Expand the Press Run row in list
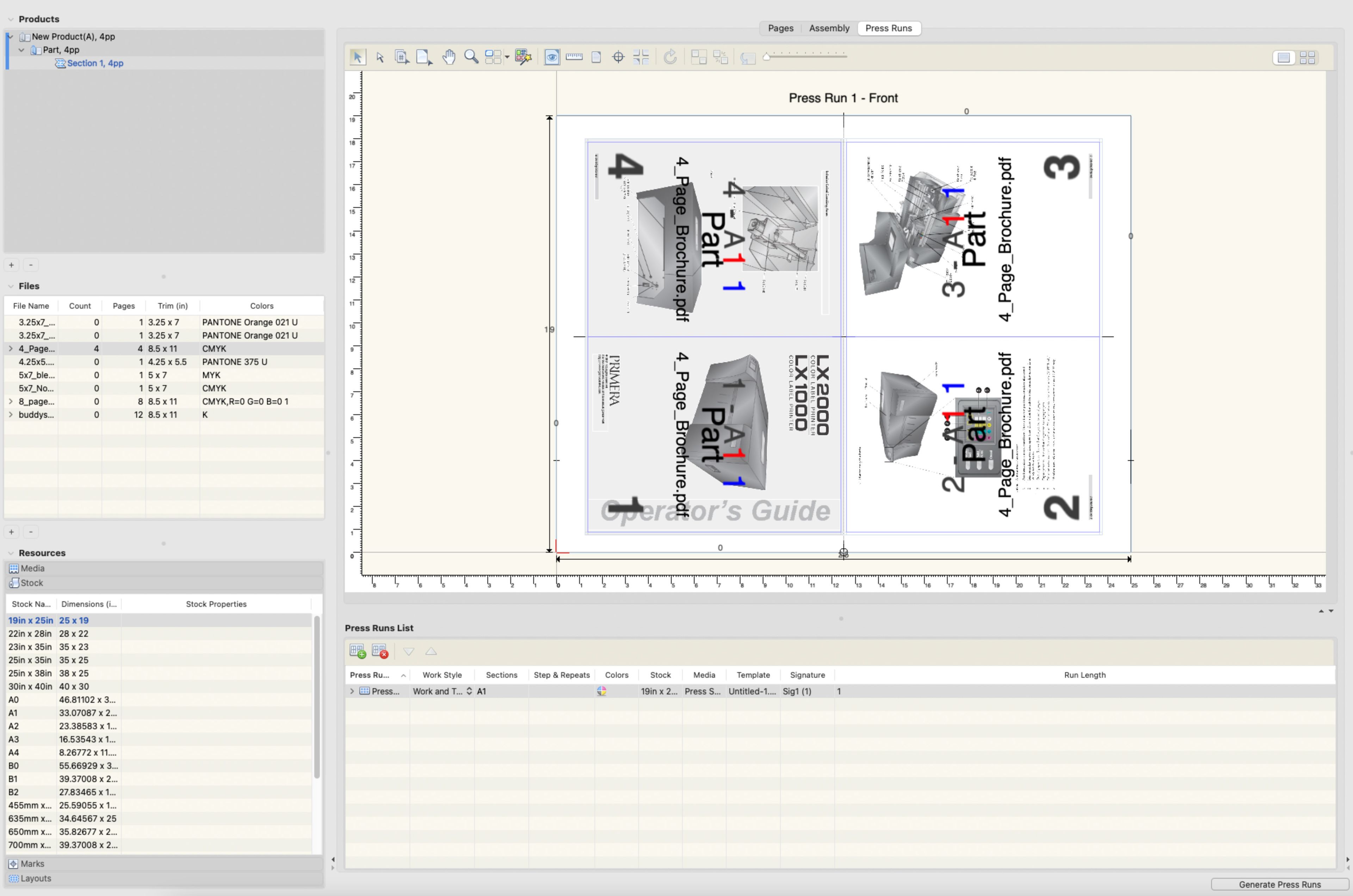 [352, 691]
